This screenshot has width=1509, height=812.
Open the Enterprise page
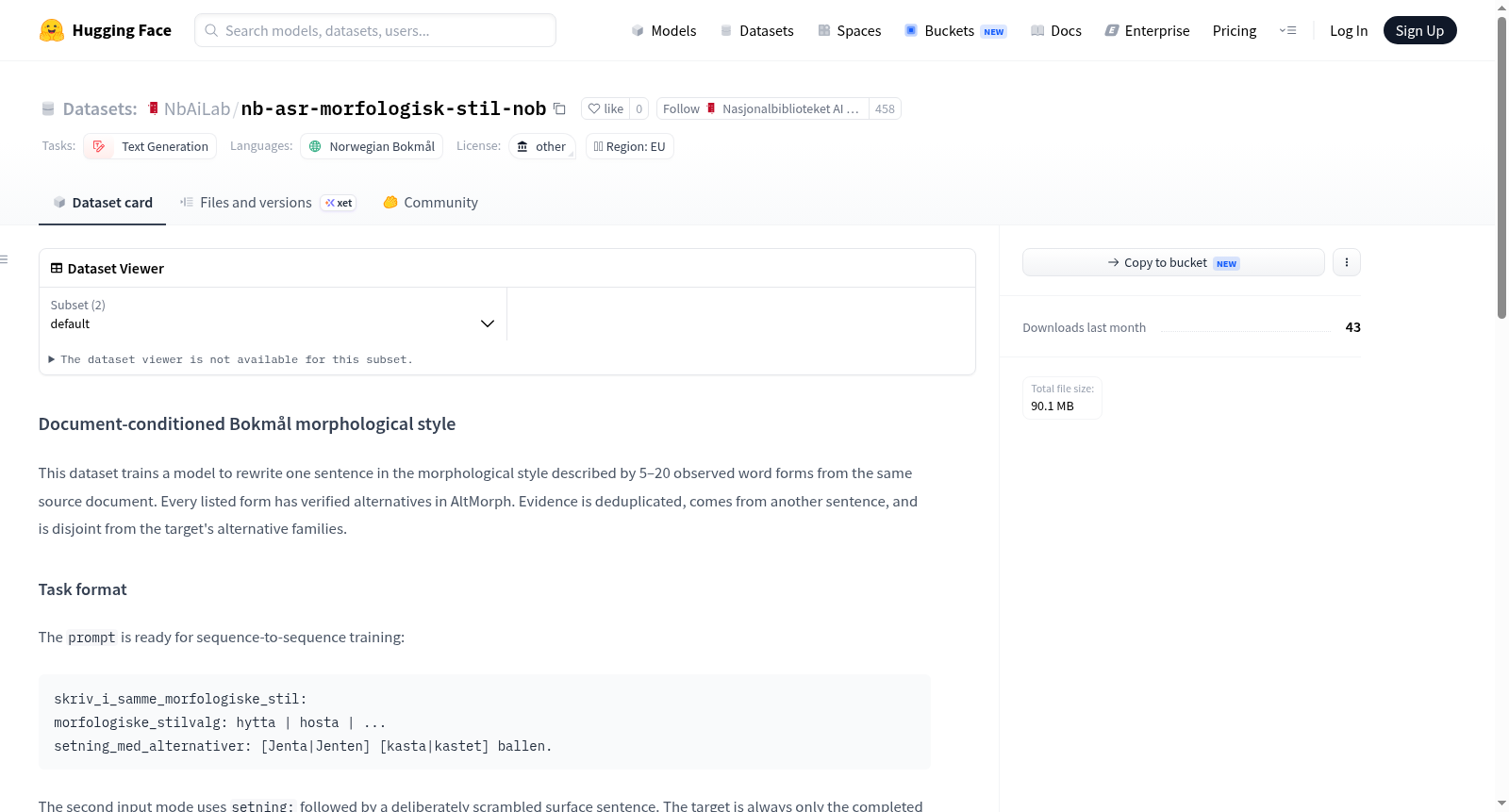tap(1147, 30)
